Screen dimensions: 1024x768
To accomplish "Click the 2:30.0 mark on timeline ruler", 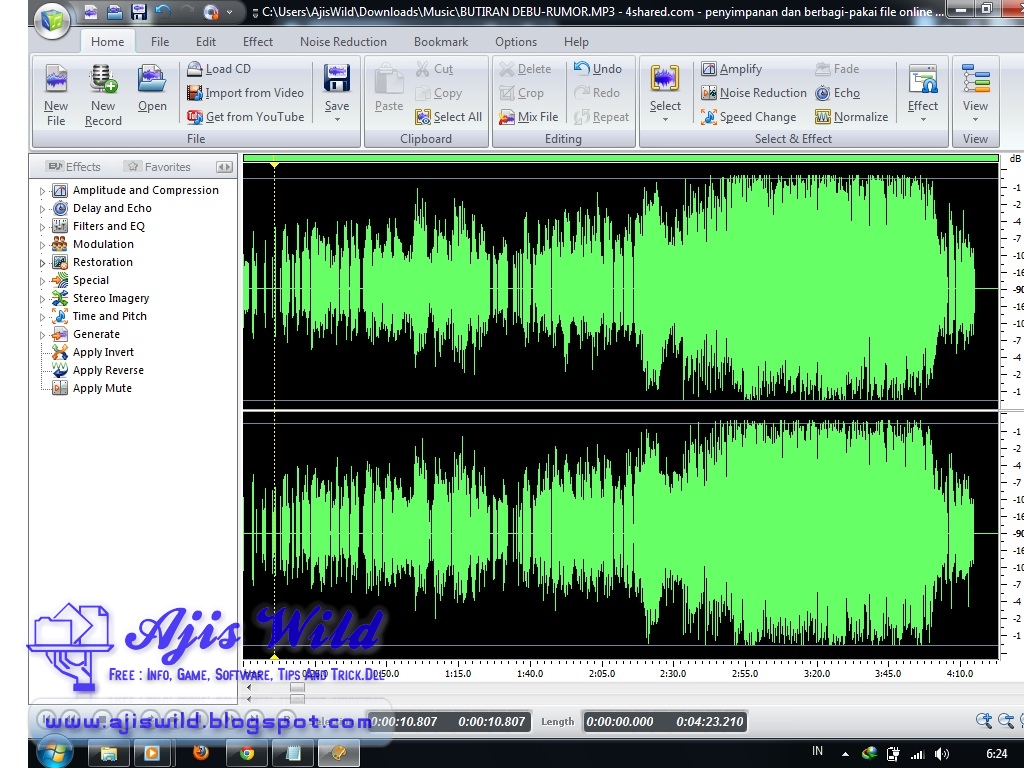I will tap(673, 673).
